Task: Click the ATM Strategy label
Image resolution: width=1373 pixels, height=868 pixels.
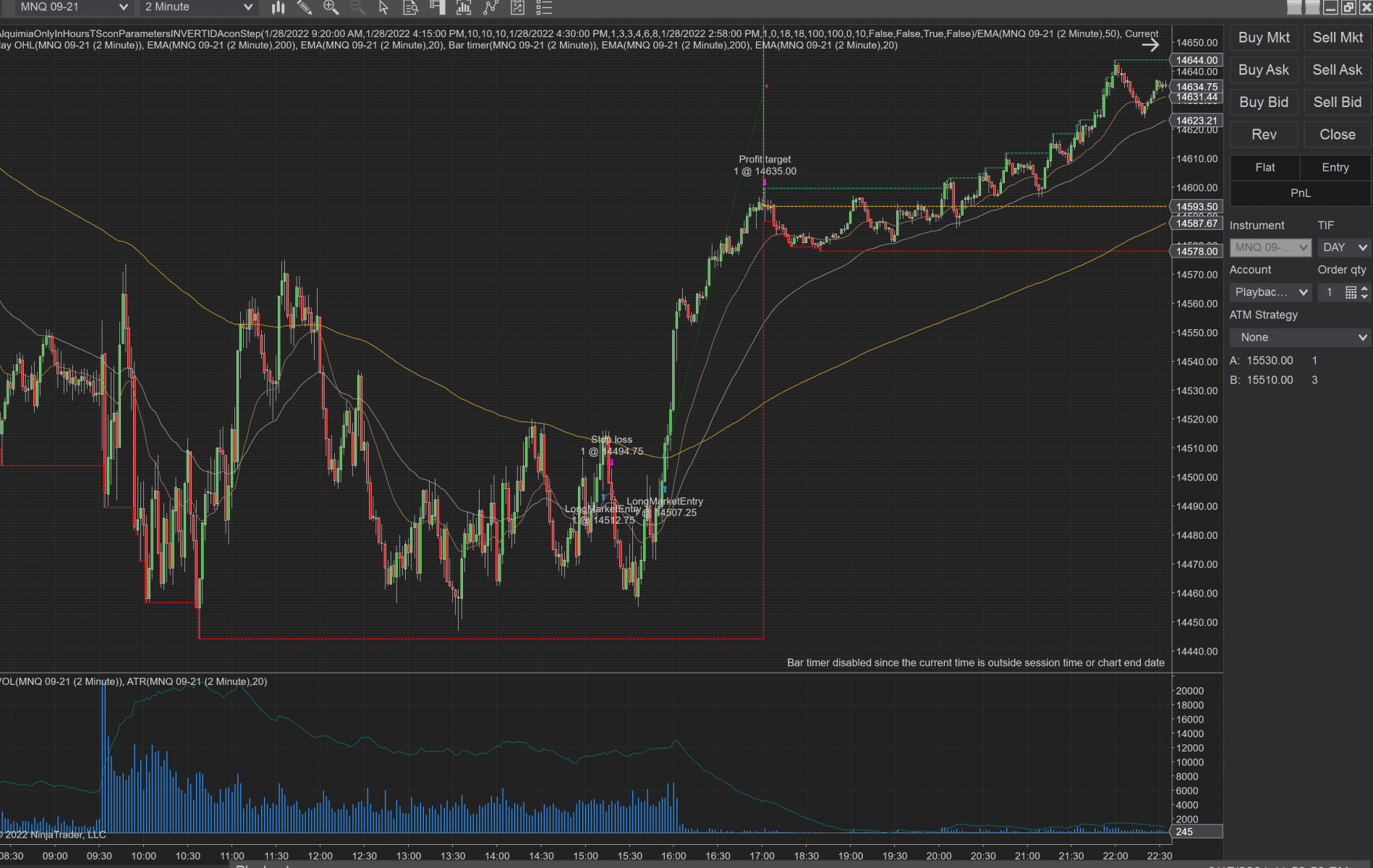Action: click(1264, 315)
